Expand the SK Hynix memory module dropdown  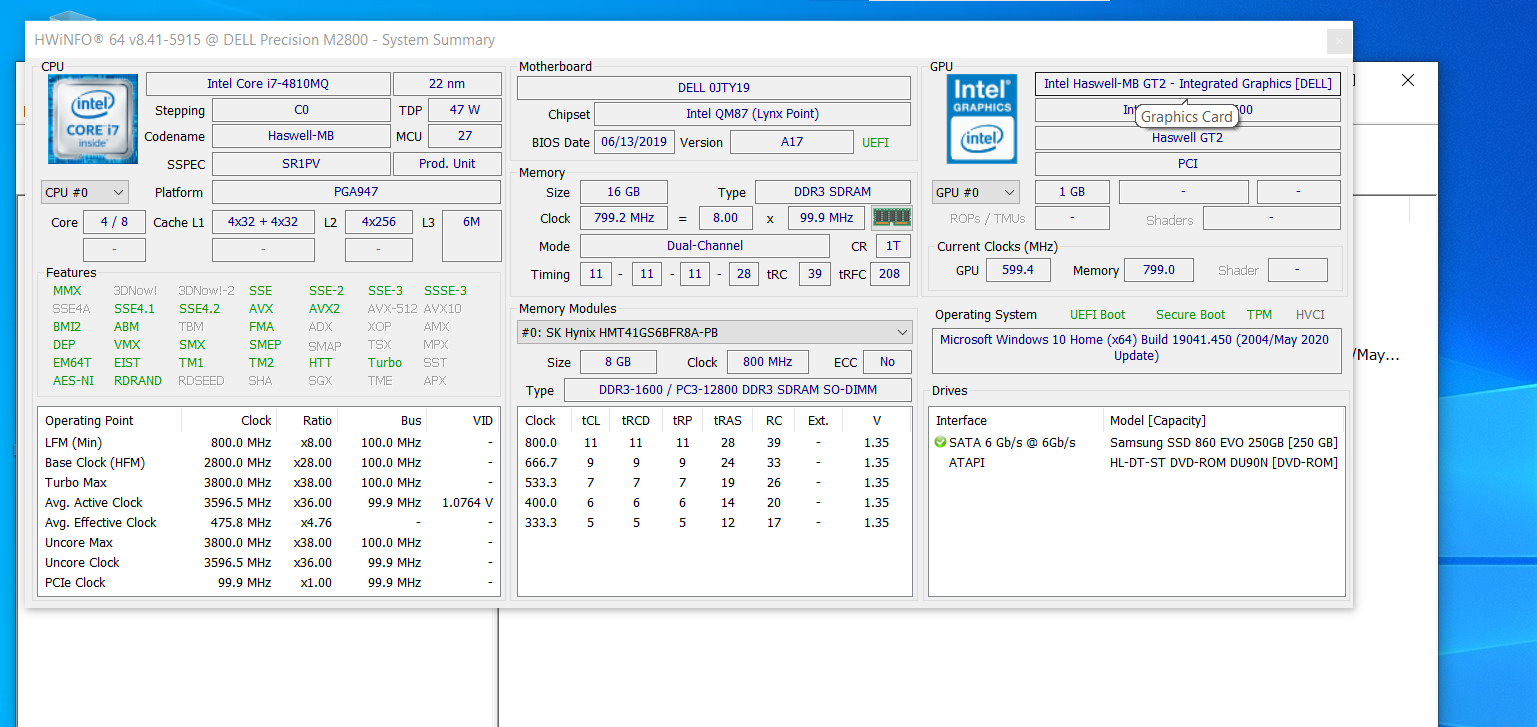click(715, 332)
